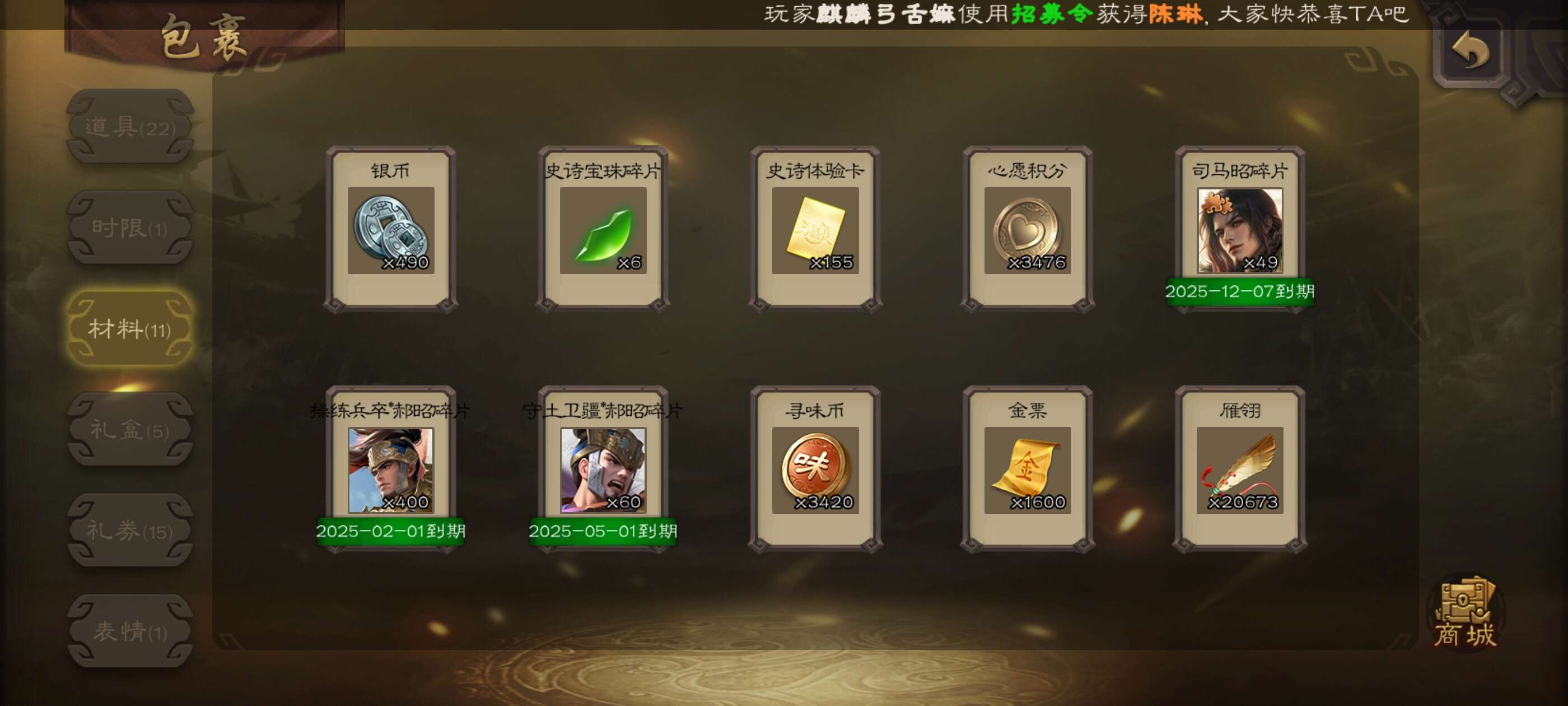Click the red 寻味币 coin item
The image size is (1568, 706).
pyautogui.click(x=815, y=470)
